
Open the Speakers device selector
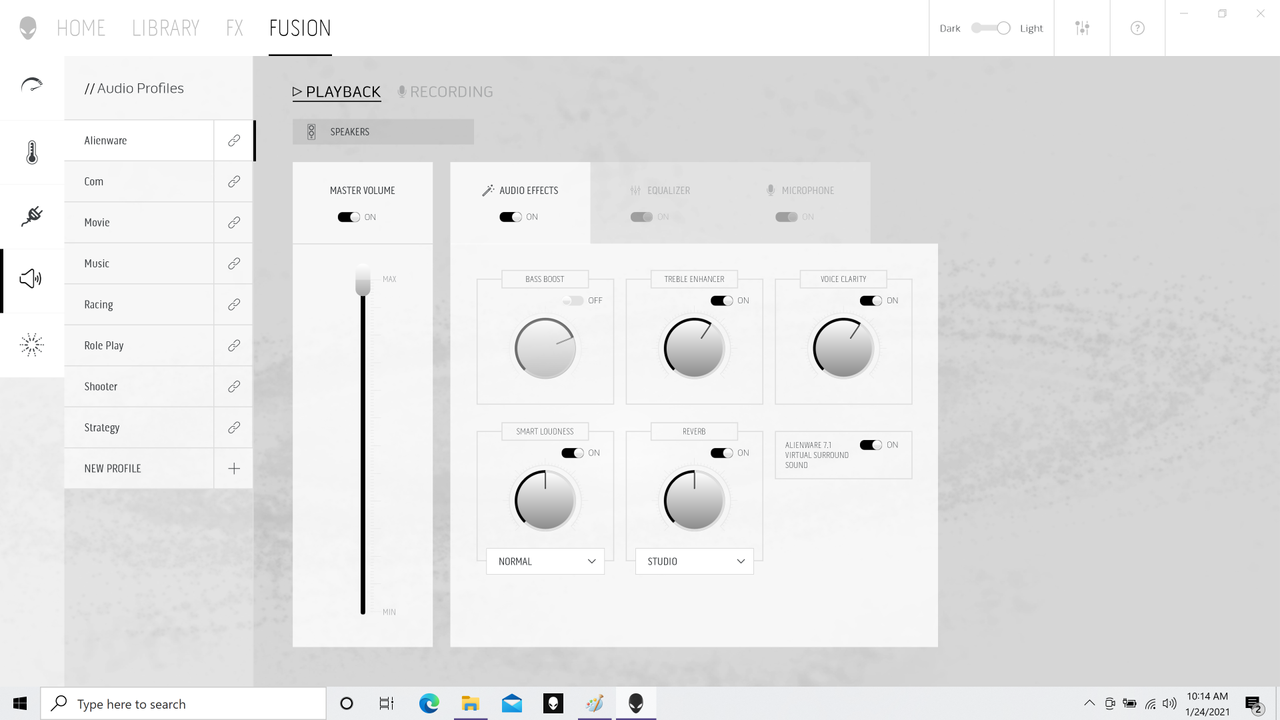383,132
